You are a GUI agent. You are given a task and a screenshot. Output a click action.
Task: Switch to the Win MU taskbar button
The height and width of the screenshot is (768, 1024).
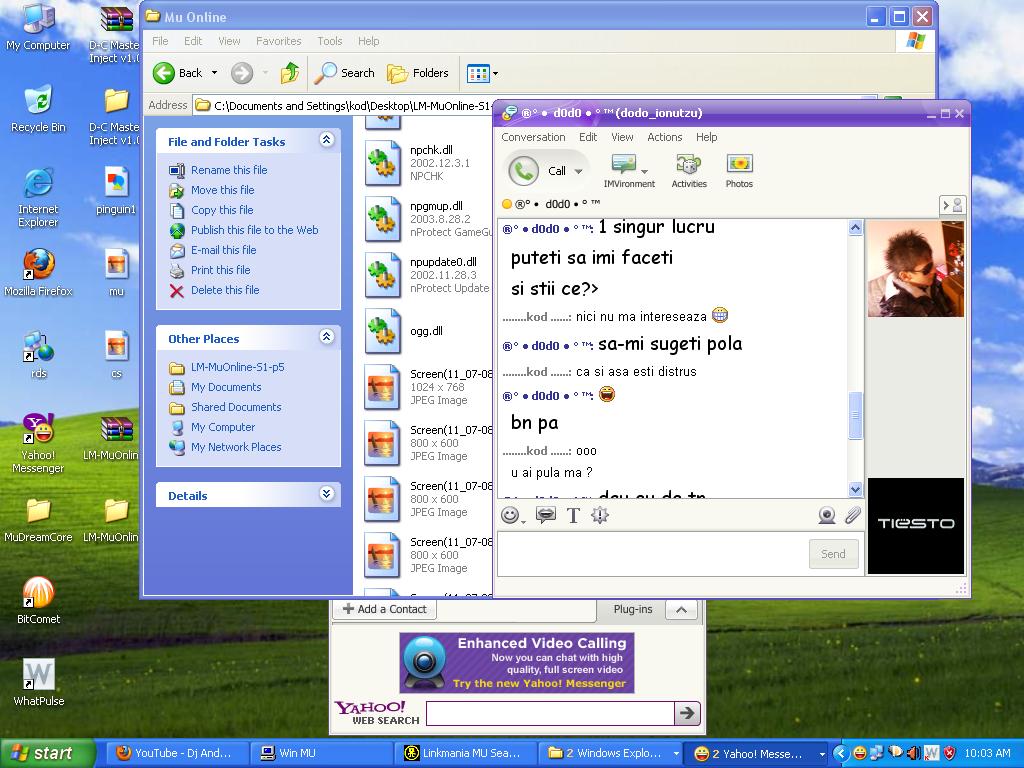pyautogui.click(x=321, y=754)
